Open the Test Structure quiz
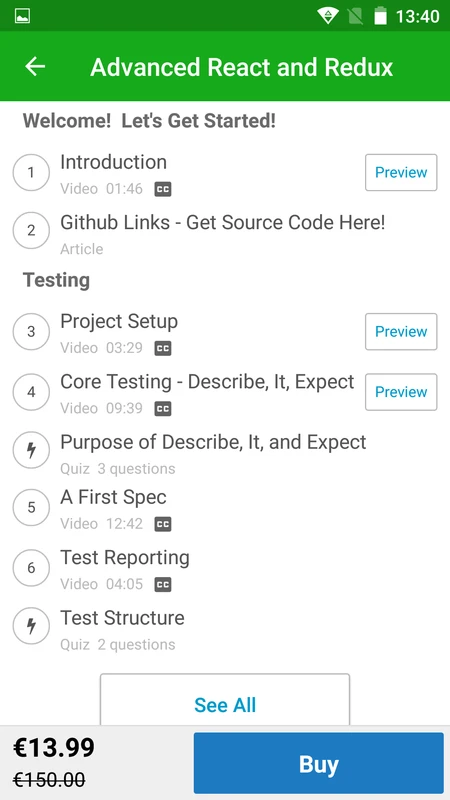450x800 pixels. [225, 629]
